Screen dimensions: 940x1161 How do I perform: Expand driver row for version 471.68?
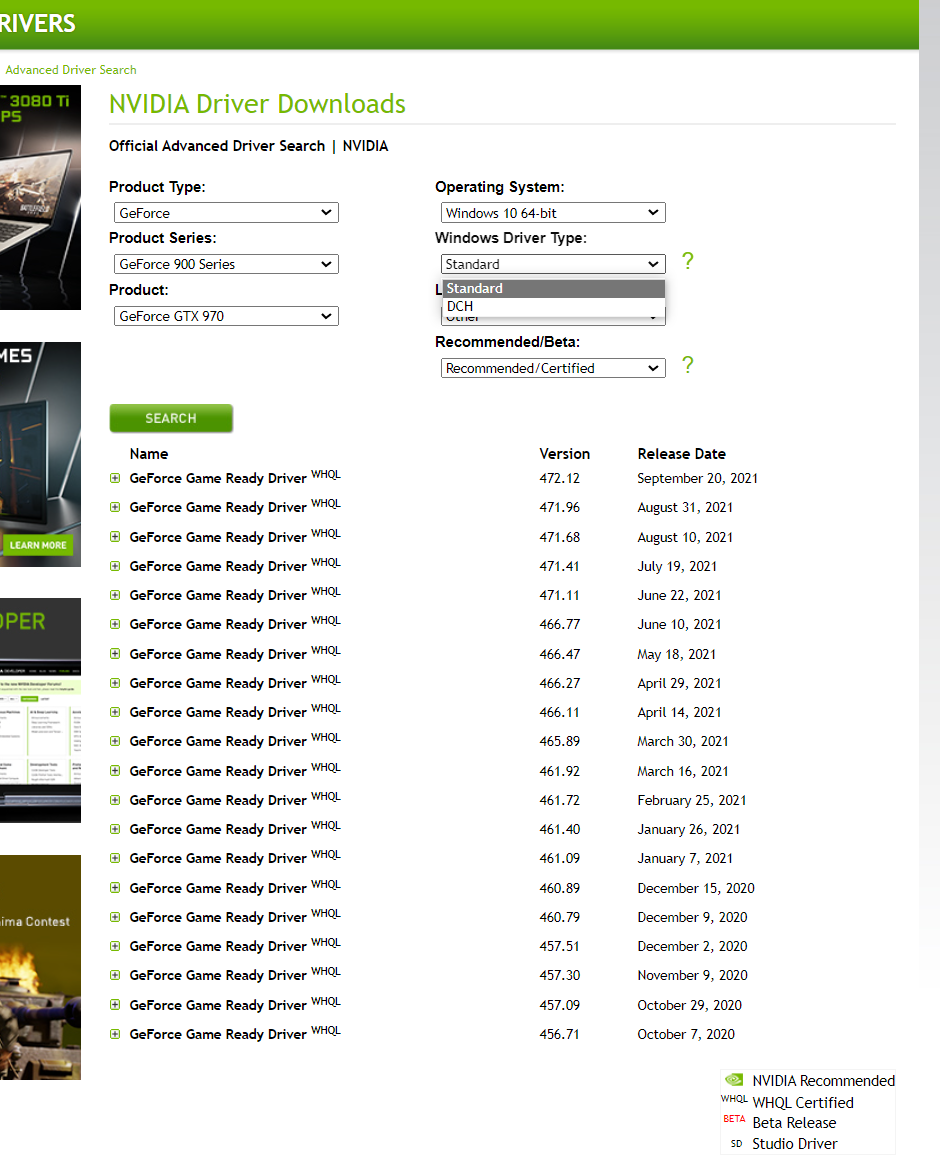pos(115,537)
